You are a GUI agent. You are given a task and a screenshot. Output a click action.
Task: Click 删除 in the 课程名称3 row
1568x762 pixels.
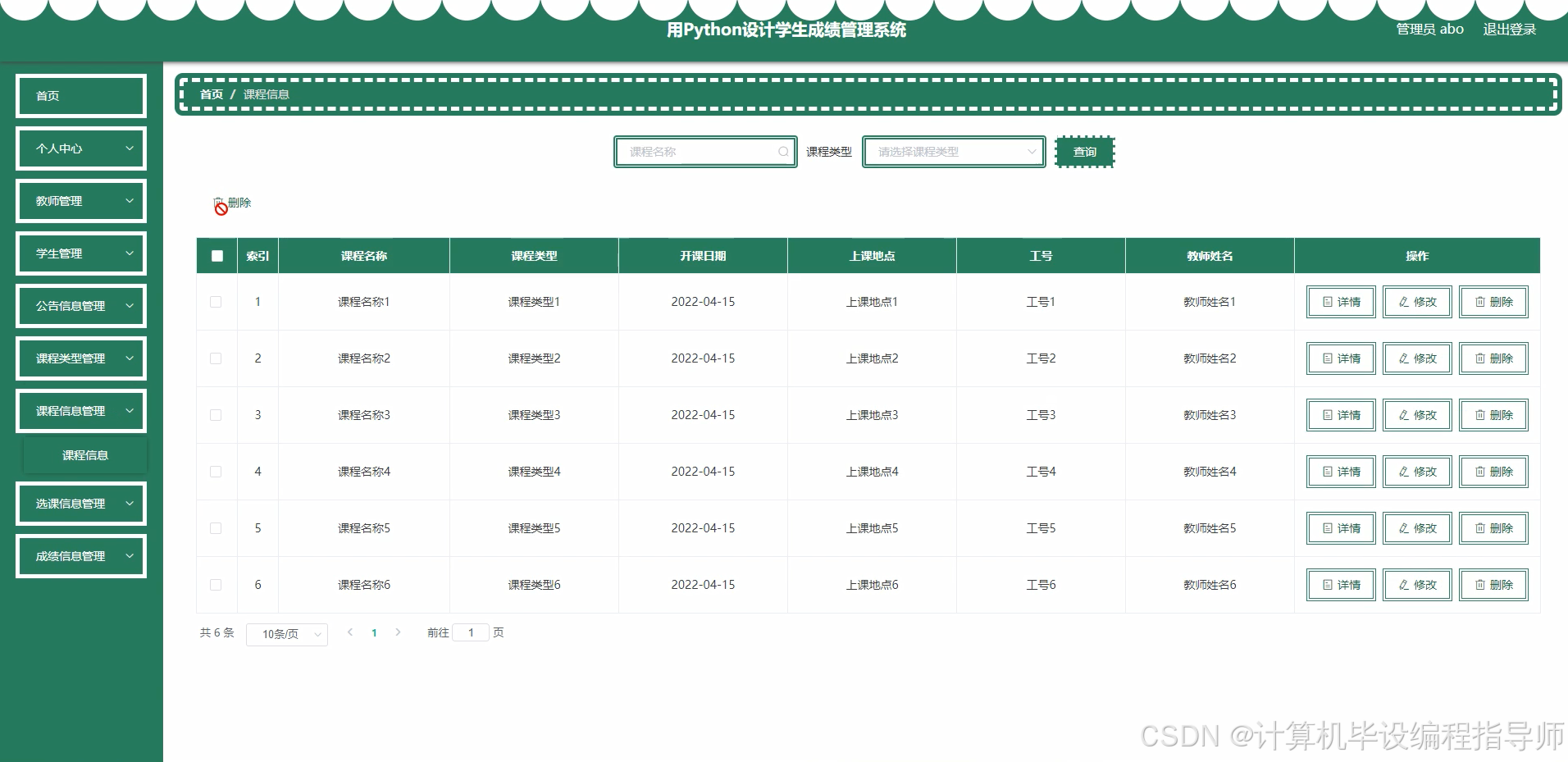(1493, 415)
